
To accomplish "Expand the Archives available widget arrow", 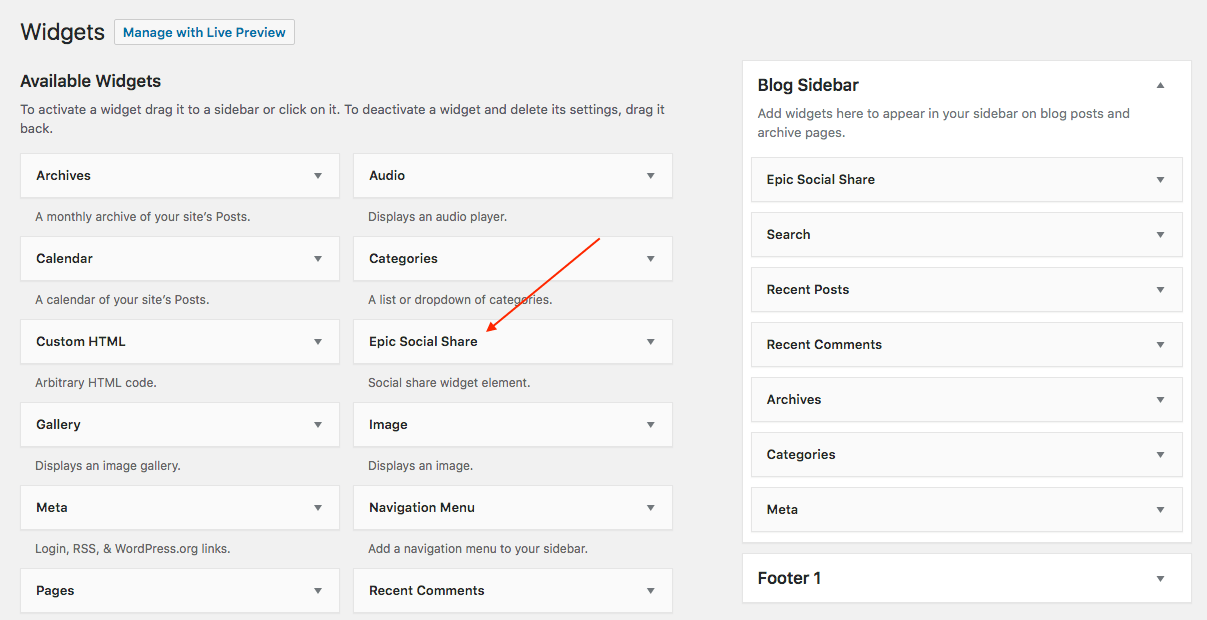I will point(318,176).
